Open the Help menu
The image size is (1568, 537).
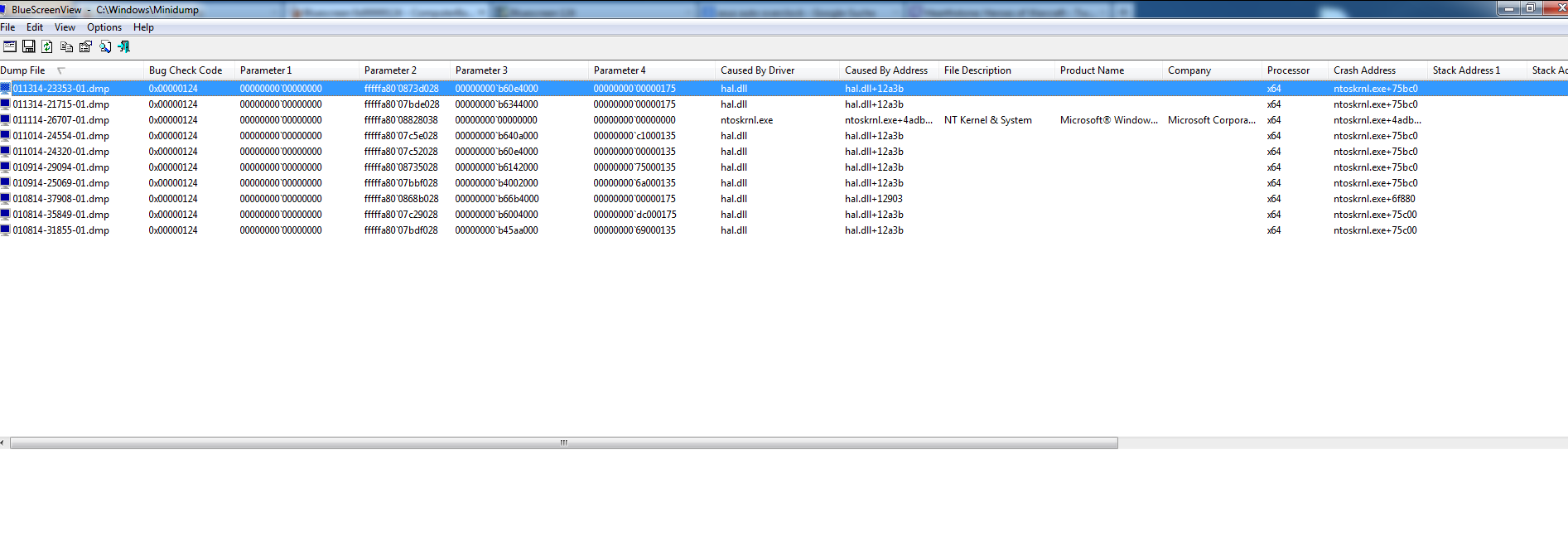(x=143, y=27)
